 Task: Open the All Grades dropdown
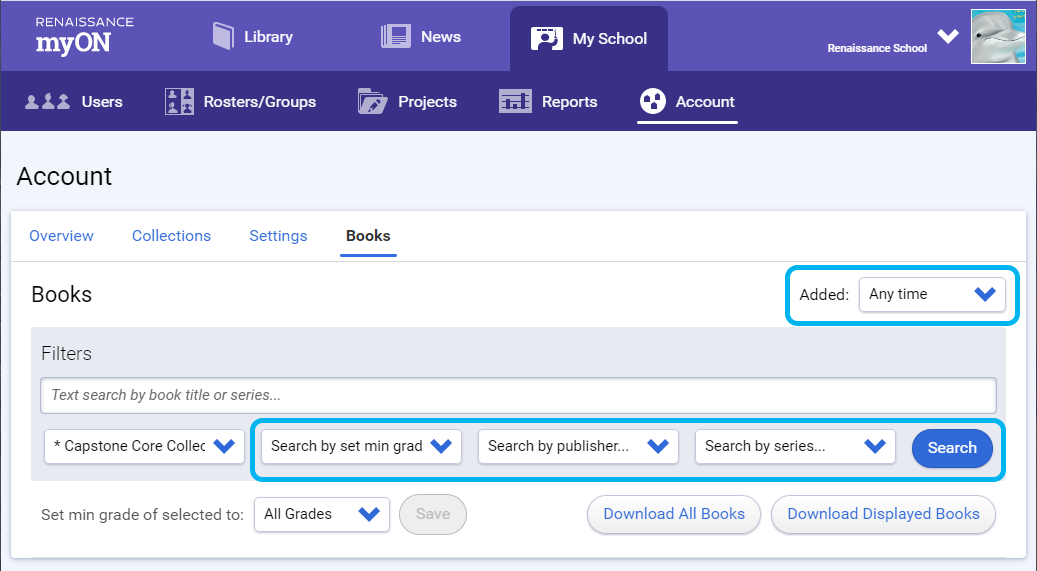(321, 515)
